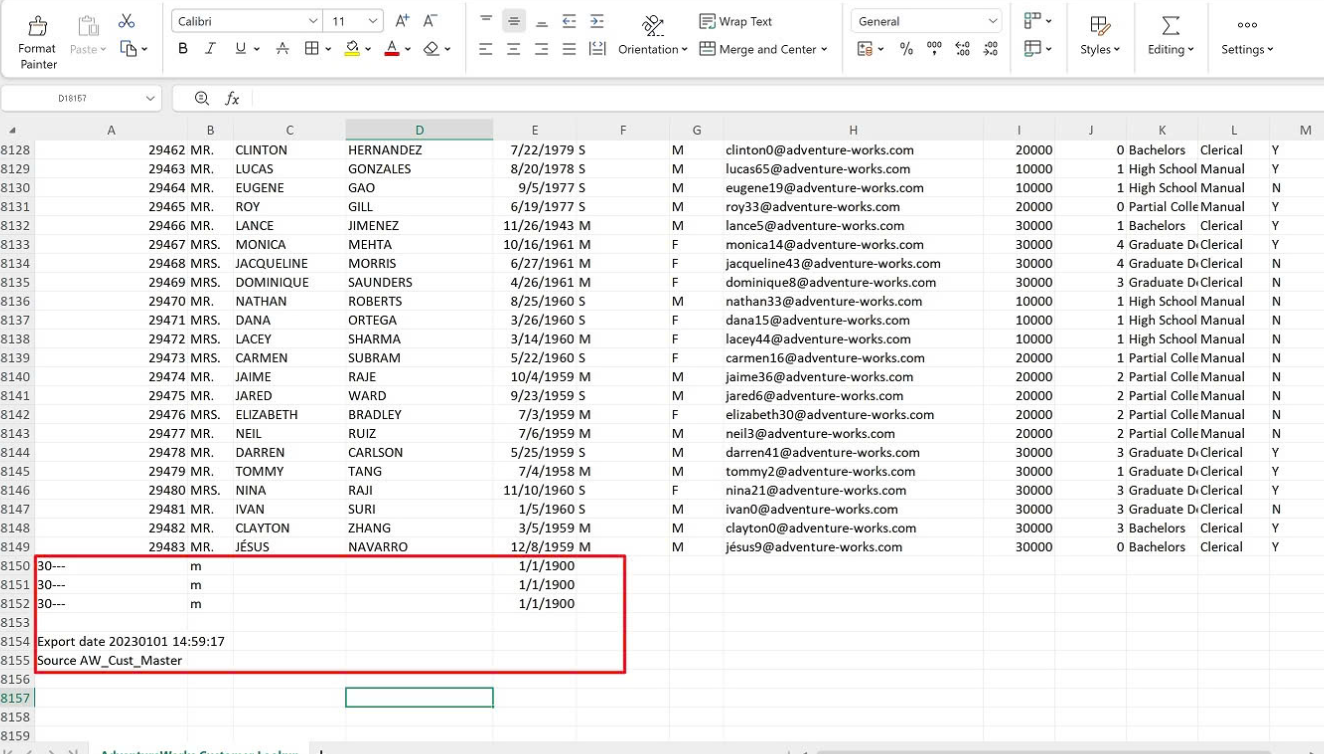Viewport: 1324px width, 754px height.
Task: Toggle italic formatting
Action: (210, 49)
